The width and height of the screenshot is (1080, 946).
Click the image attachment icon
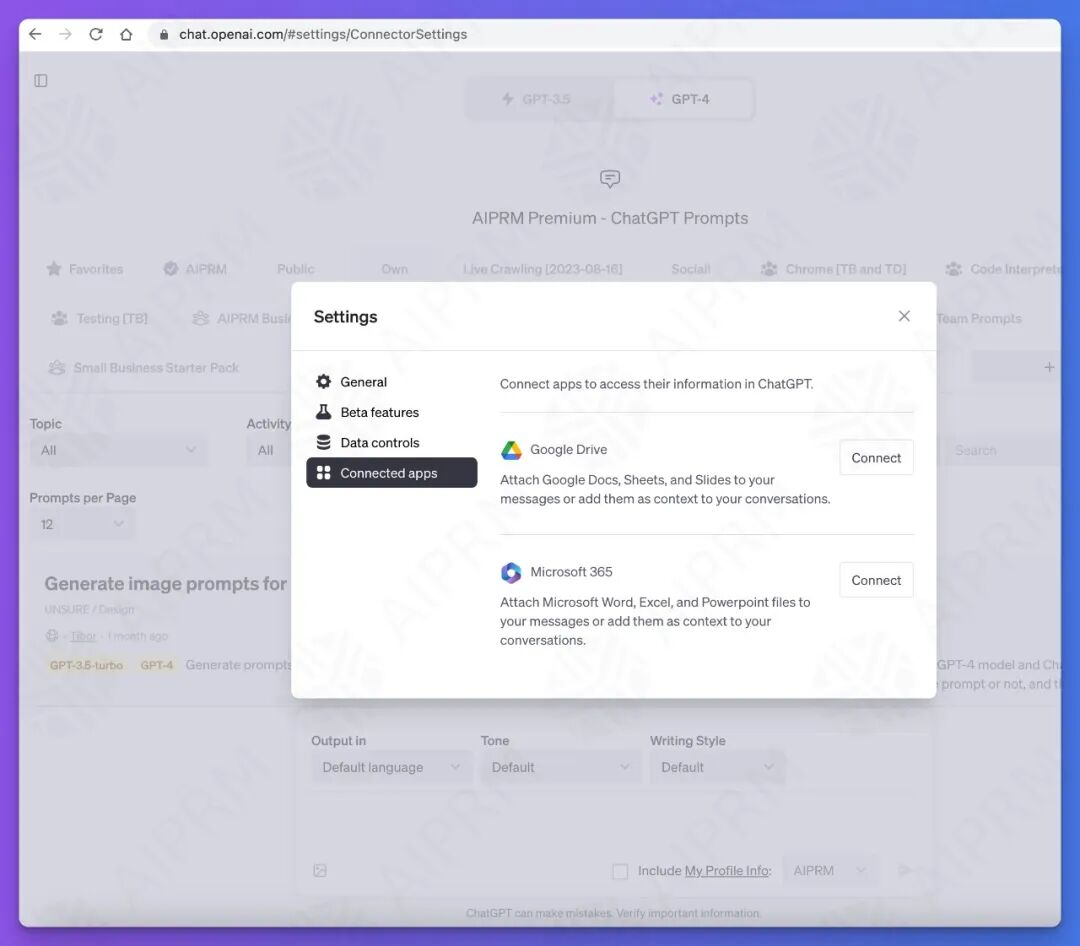[320, 871]
